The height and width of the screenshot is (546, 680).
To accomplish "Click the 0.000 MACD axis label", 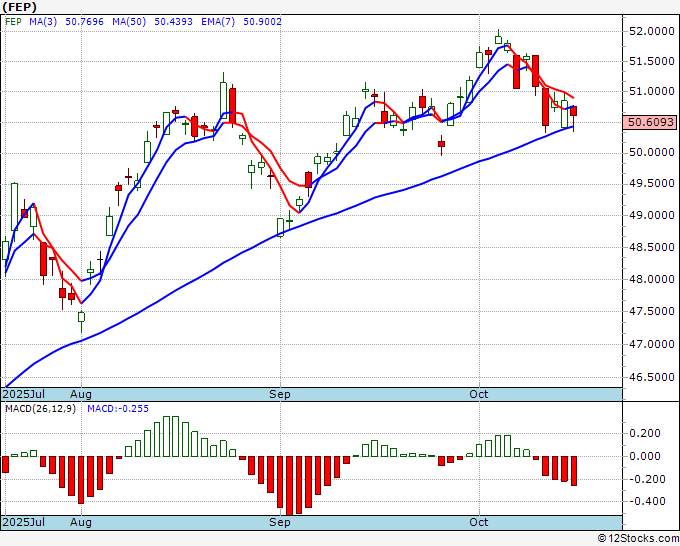I will tap(645, 456).
